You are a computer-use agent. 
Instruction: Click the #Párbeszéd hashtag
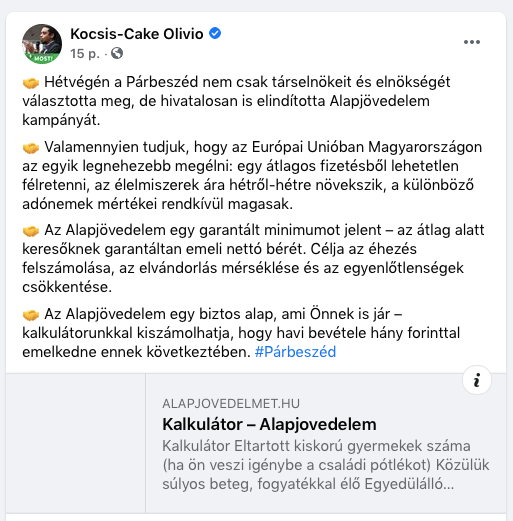tap(295, 352)
